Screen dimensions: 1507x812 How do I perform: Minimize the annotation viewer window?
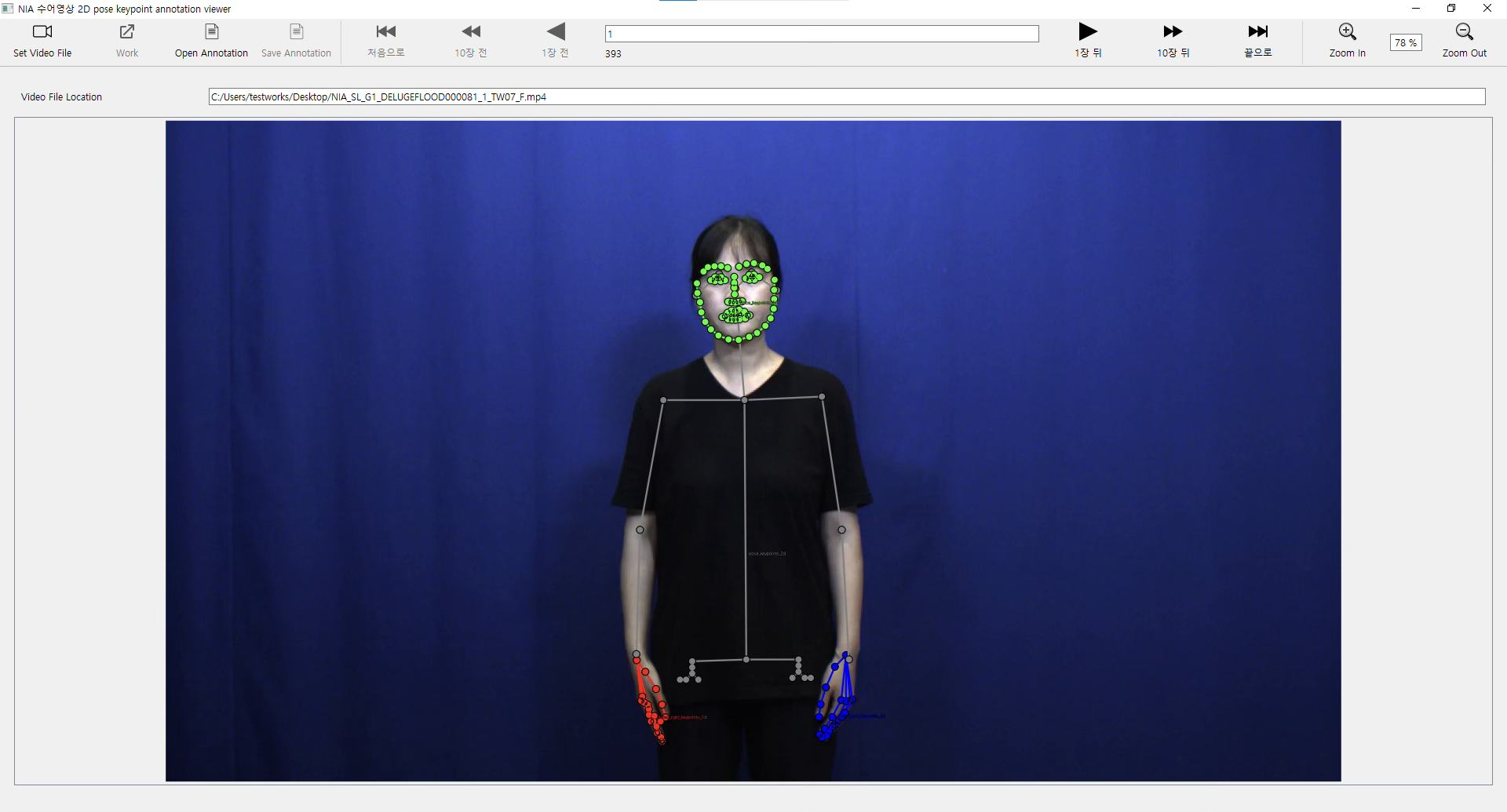click(x=1416, y=9)
